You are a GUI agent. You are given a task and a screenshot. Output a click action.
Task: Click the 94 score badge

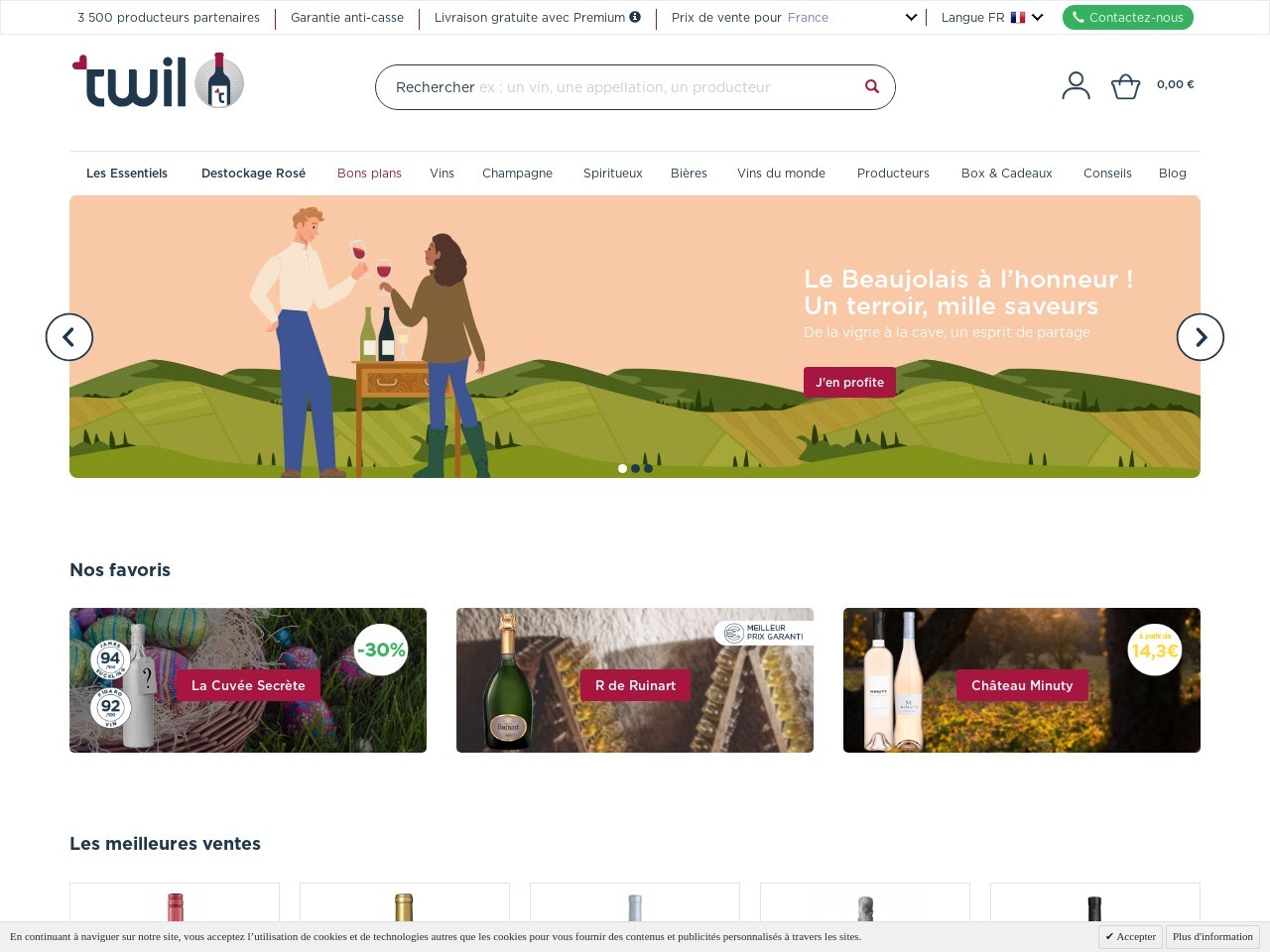110,658
